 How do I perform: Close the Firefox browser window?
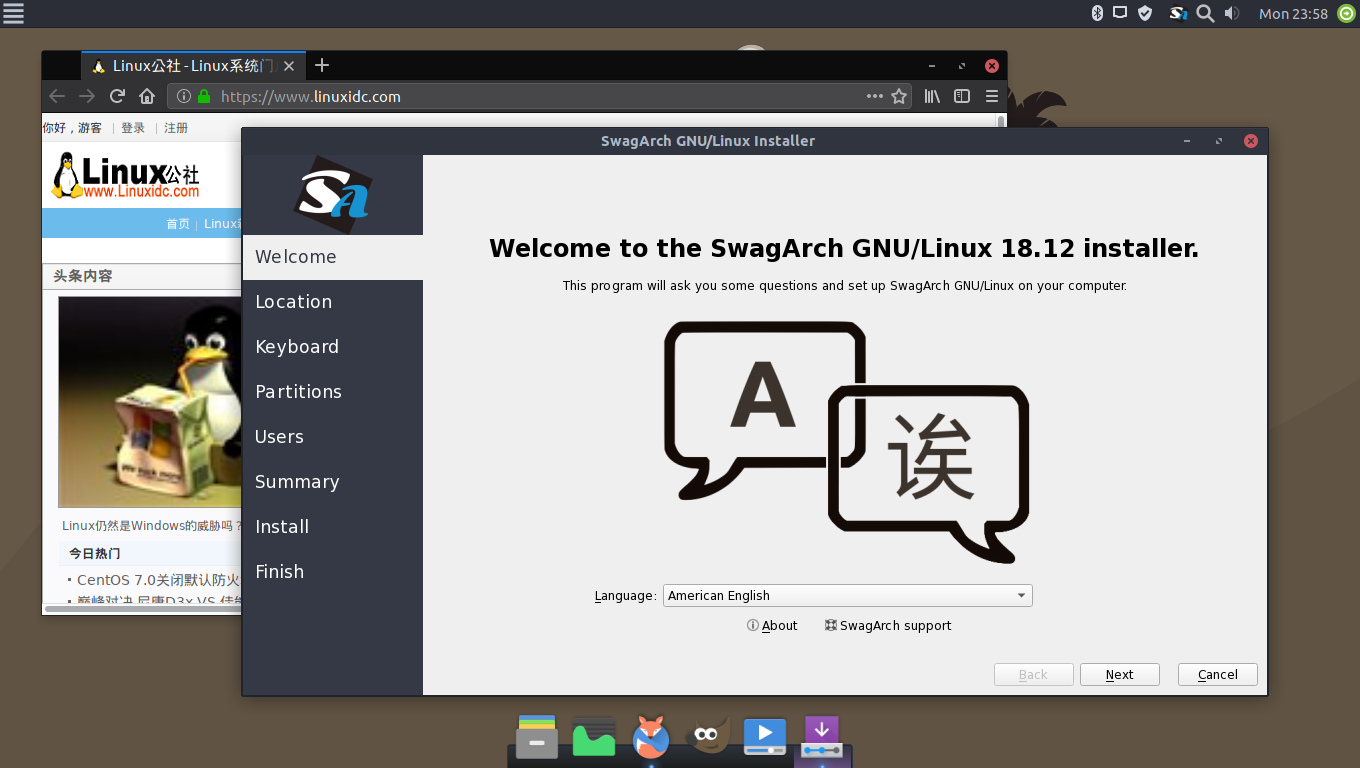click(x=991, y=66)
